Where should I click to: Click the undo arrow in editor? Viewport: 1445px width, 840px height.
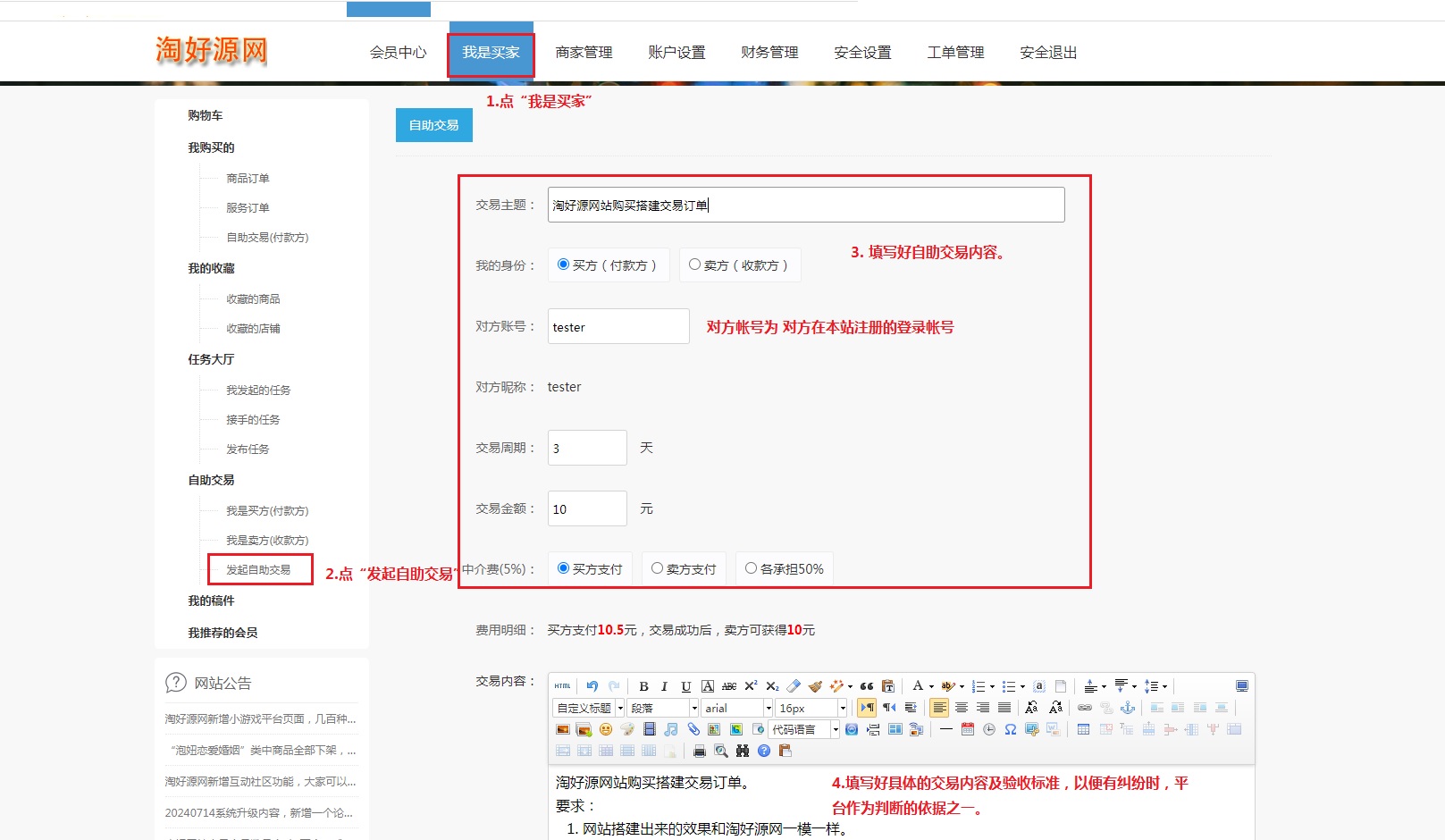pyautogui.click(x=592, y=686)
